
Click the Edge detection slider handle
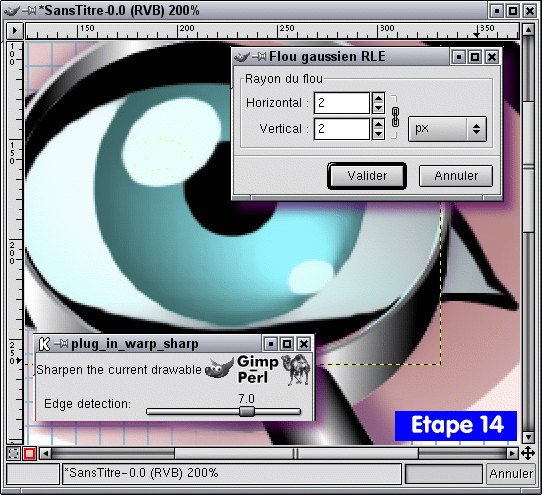click(247, 411)
